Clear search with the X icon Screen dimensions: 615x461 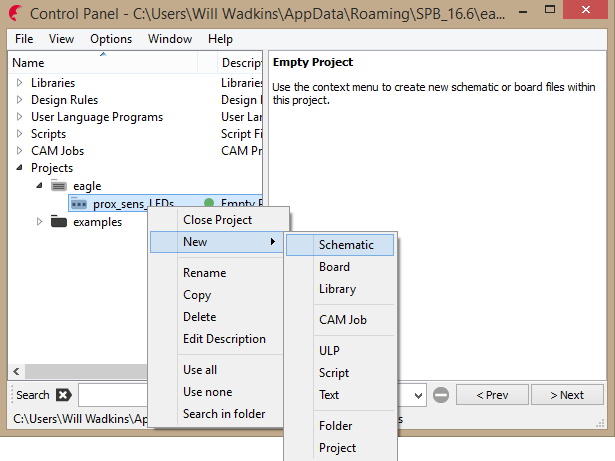[x=64, y=395]
